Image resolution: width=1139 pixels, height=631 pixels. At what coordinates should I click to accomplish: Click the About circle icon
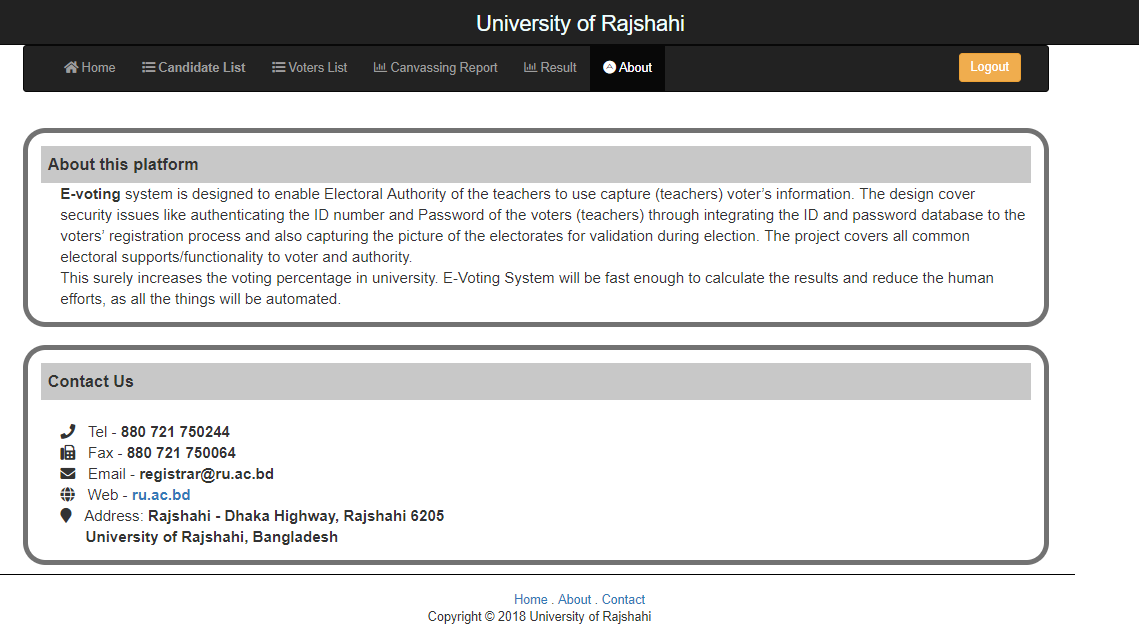pos(609,67)
